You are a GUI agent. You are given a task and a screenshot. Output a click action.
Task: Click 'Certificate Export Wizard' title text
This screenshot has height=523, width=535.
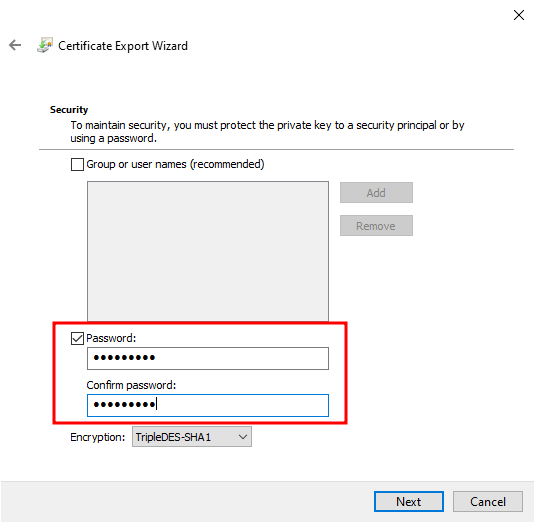tap(123, 46)
